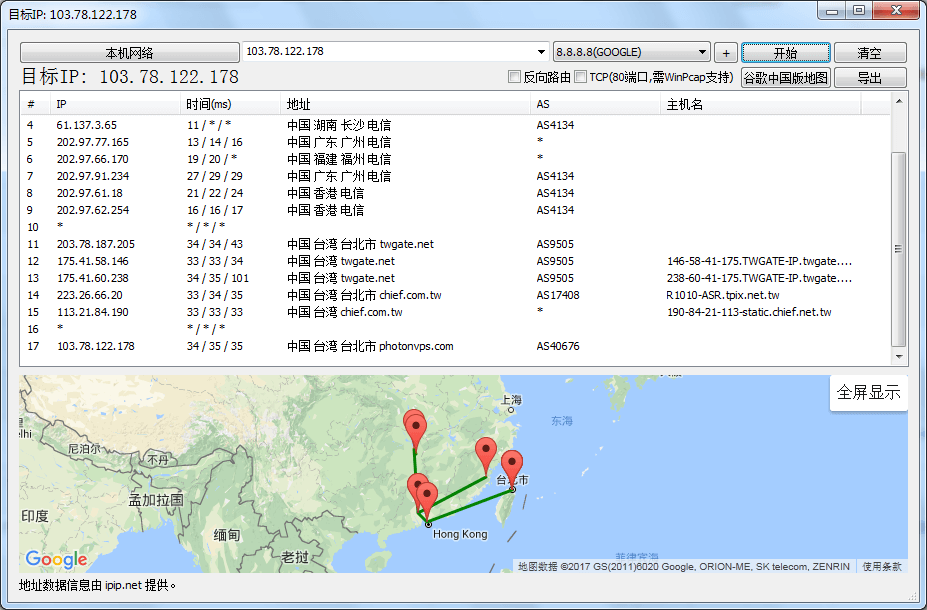
Task: Open the 8.8.8.8(GOOGLE) DNS server dropdown
Action: pos(701,51)
